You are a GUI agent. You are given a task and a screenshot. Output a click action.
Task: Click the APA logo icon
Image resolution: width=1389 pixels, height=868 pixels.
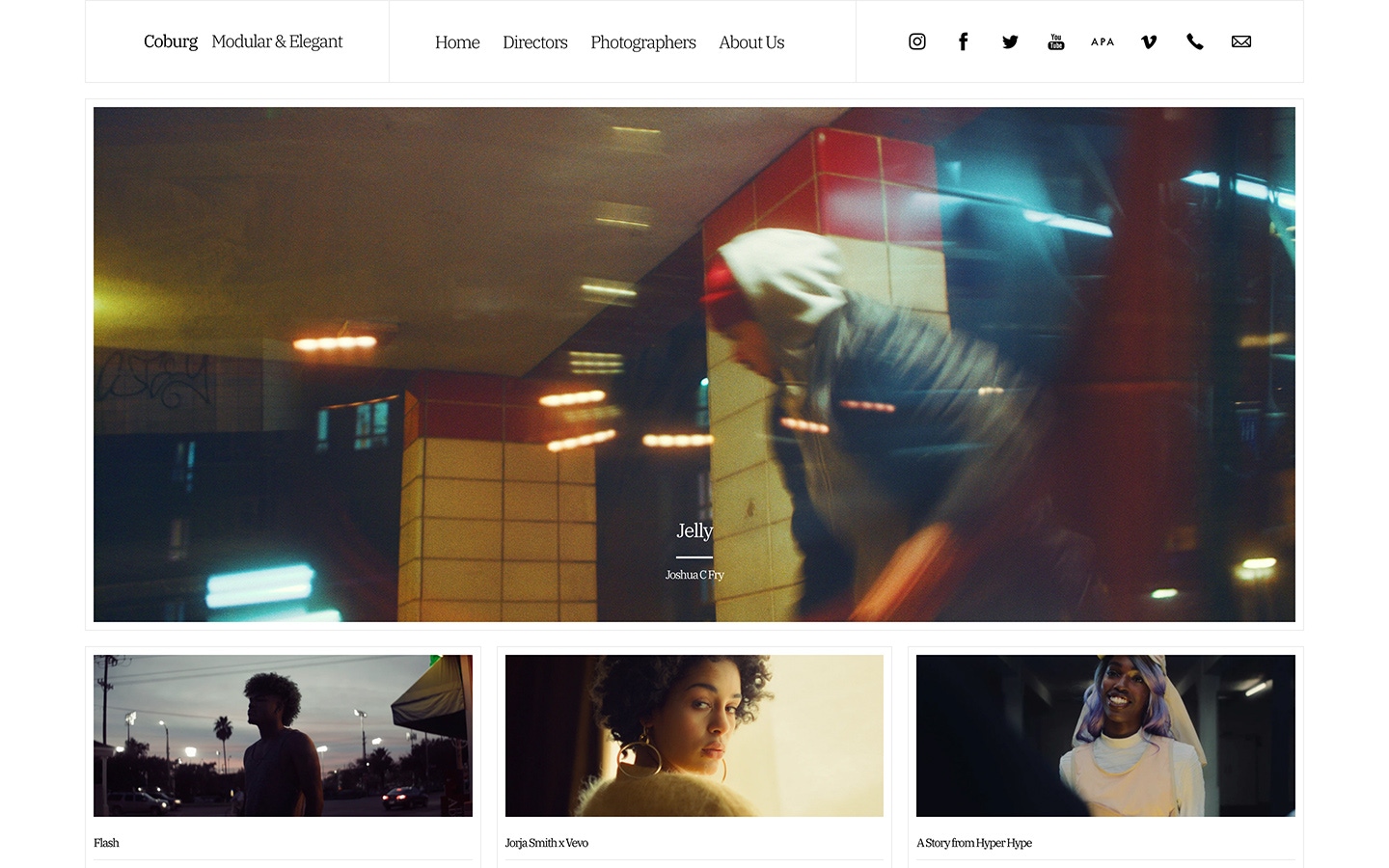(x=1102, y=41)
